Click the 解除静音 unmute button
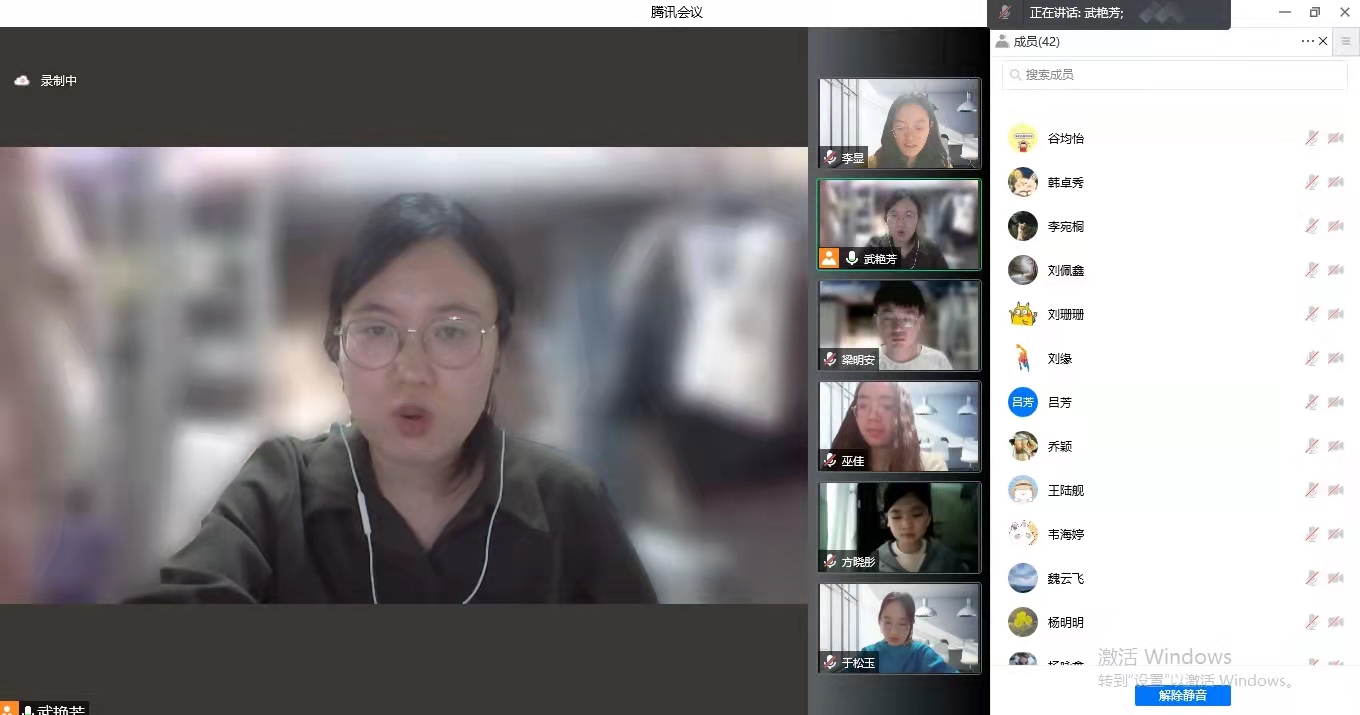This screenshot has height=715, width=1360. [x=1182, y=695]
